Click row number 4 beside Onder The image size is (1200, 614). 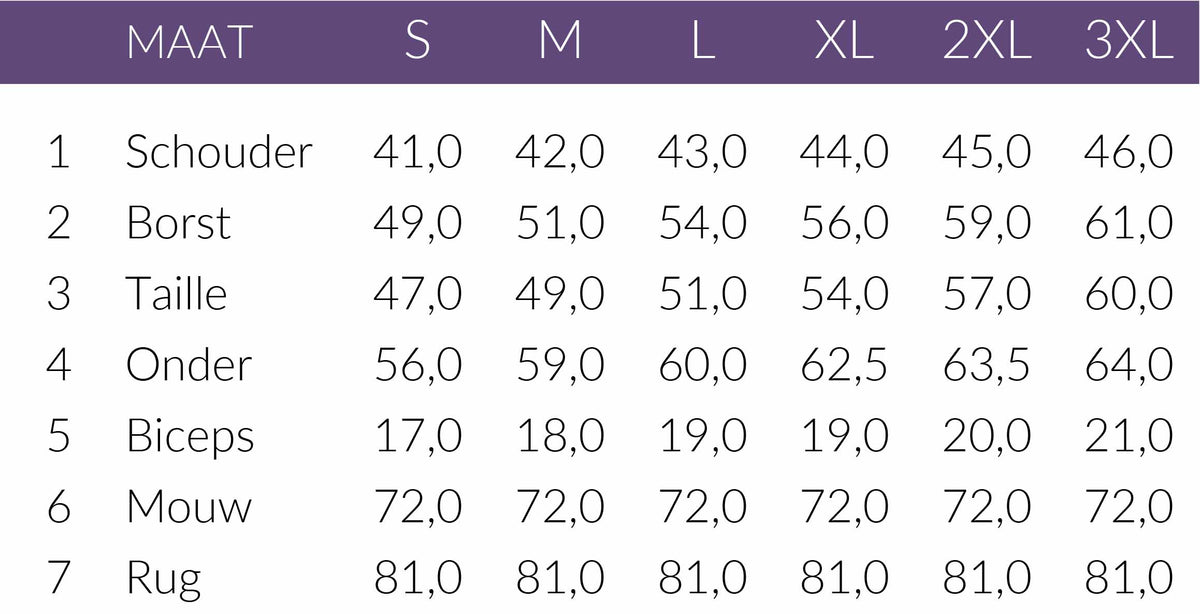[x=59, y=365]
